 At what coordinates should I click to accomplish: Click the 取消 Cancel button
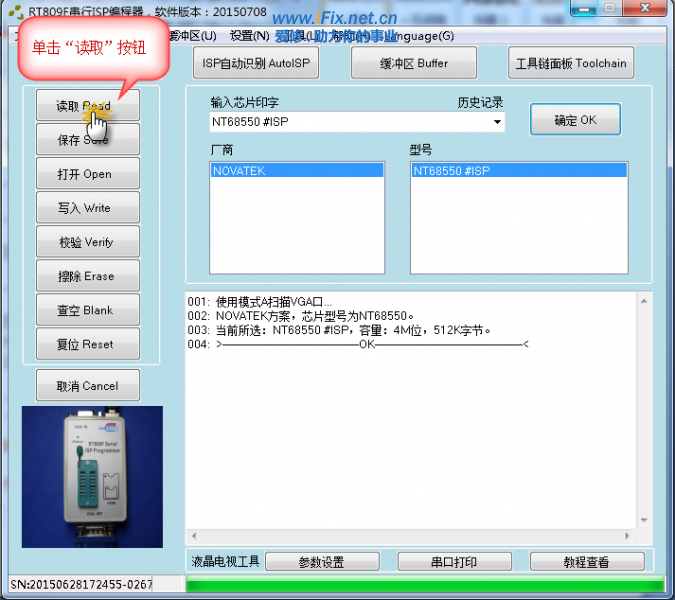pyautogui.click(x=87, y=386)
